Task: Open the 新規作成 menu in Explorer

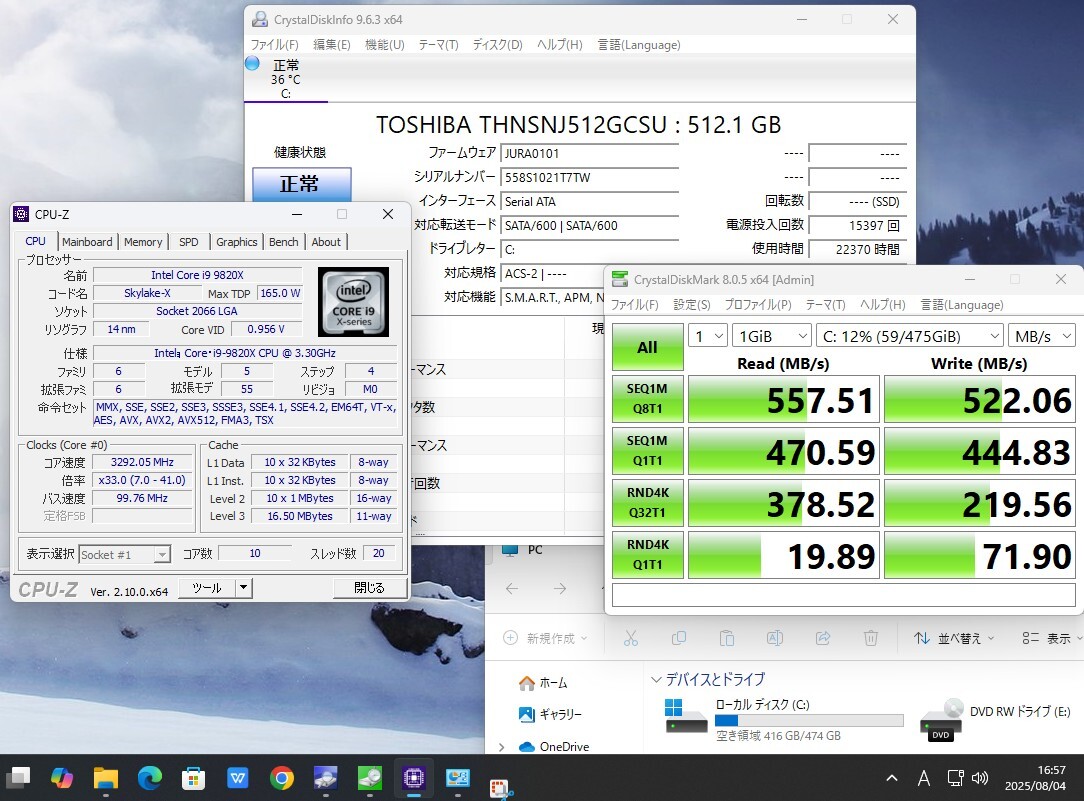Action: (x=545, y=638)
